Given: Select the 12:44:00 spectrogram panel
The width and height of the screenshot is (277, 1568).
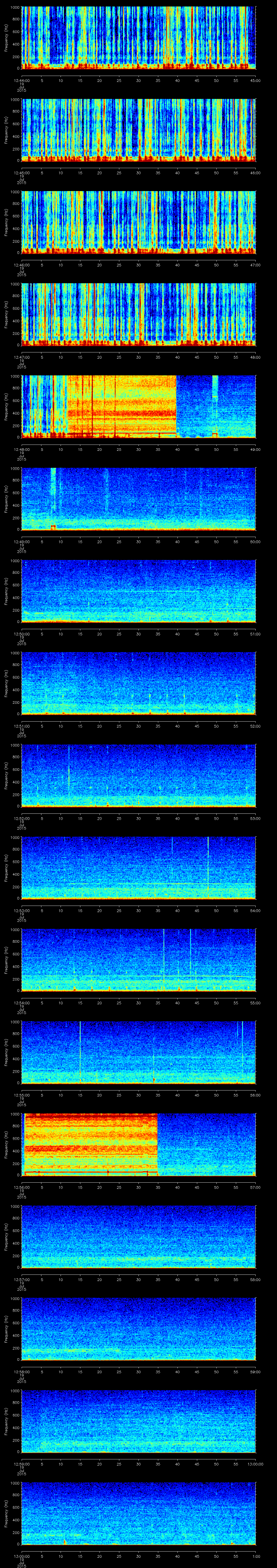Looking at the screenshot, I should pyautogui.click(x=139, y=38).
